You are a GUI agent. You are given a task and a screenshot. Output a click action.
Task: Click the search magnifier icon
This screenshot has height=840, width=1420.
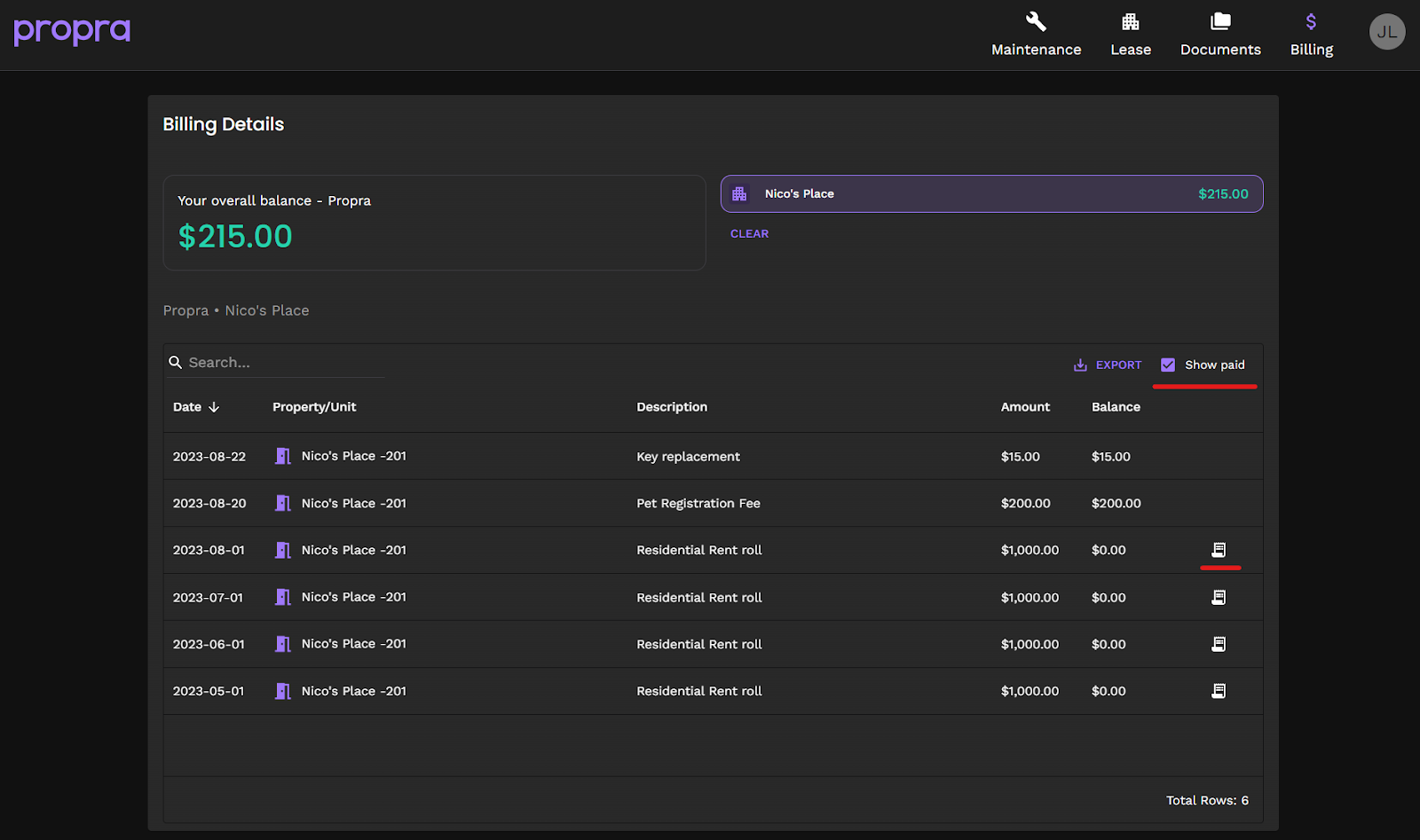click(176, 363)
